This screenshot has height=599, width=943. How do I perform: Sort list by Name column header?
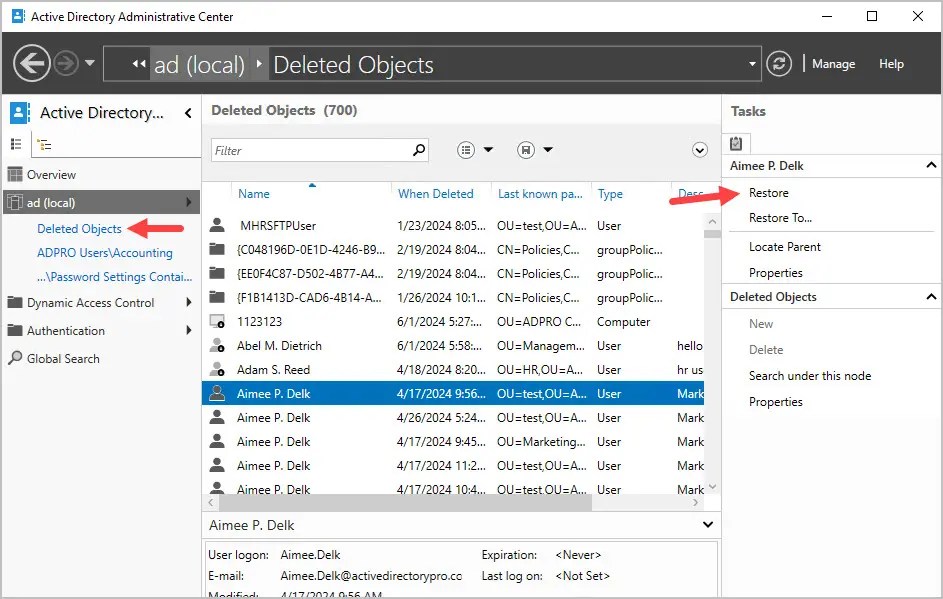[x=254, y=194]
